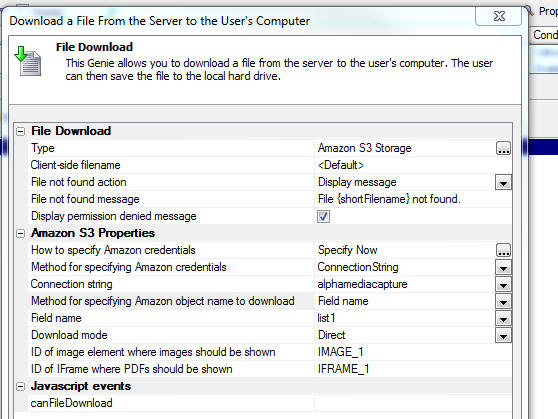Screen dimensions: 558x419
Task: Collapse the Amazon S3 Properties section
Action: coord(21,234)
